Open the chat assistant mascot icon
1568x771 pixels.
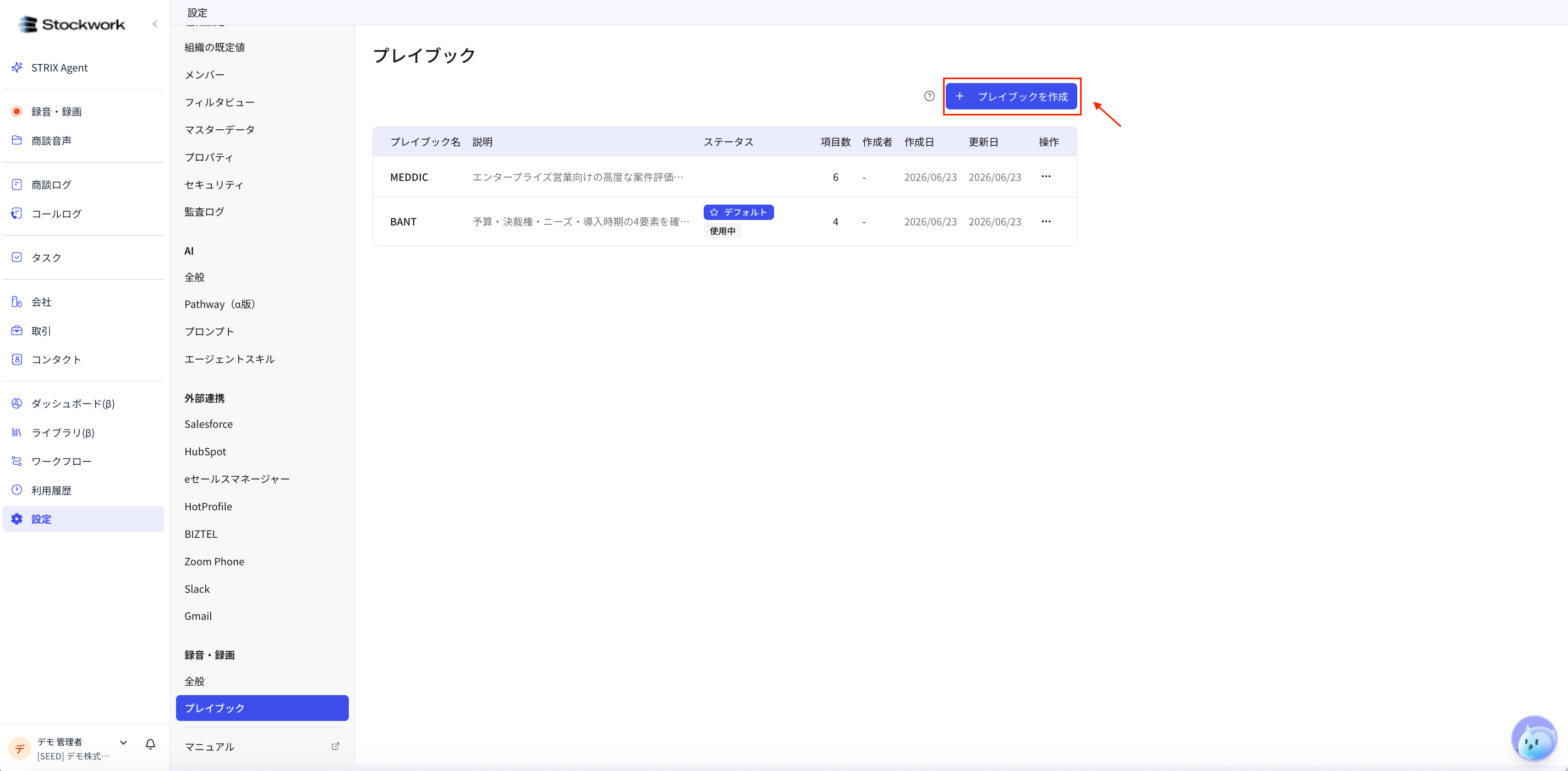pyautogui.click(x=1534, y=739)
